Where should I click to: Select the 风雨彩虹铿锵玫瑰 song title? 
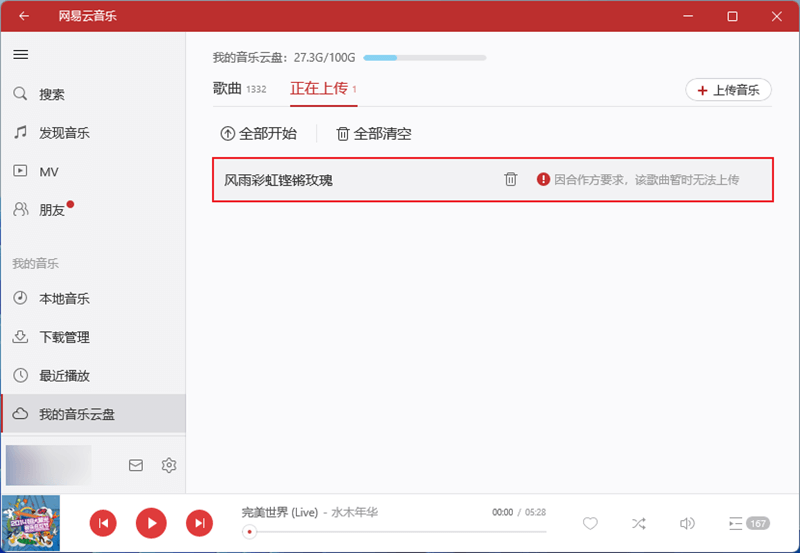coord(279,180)
